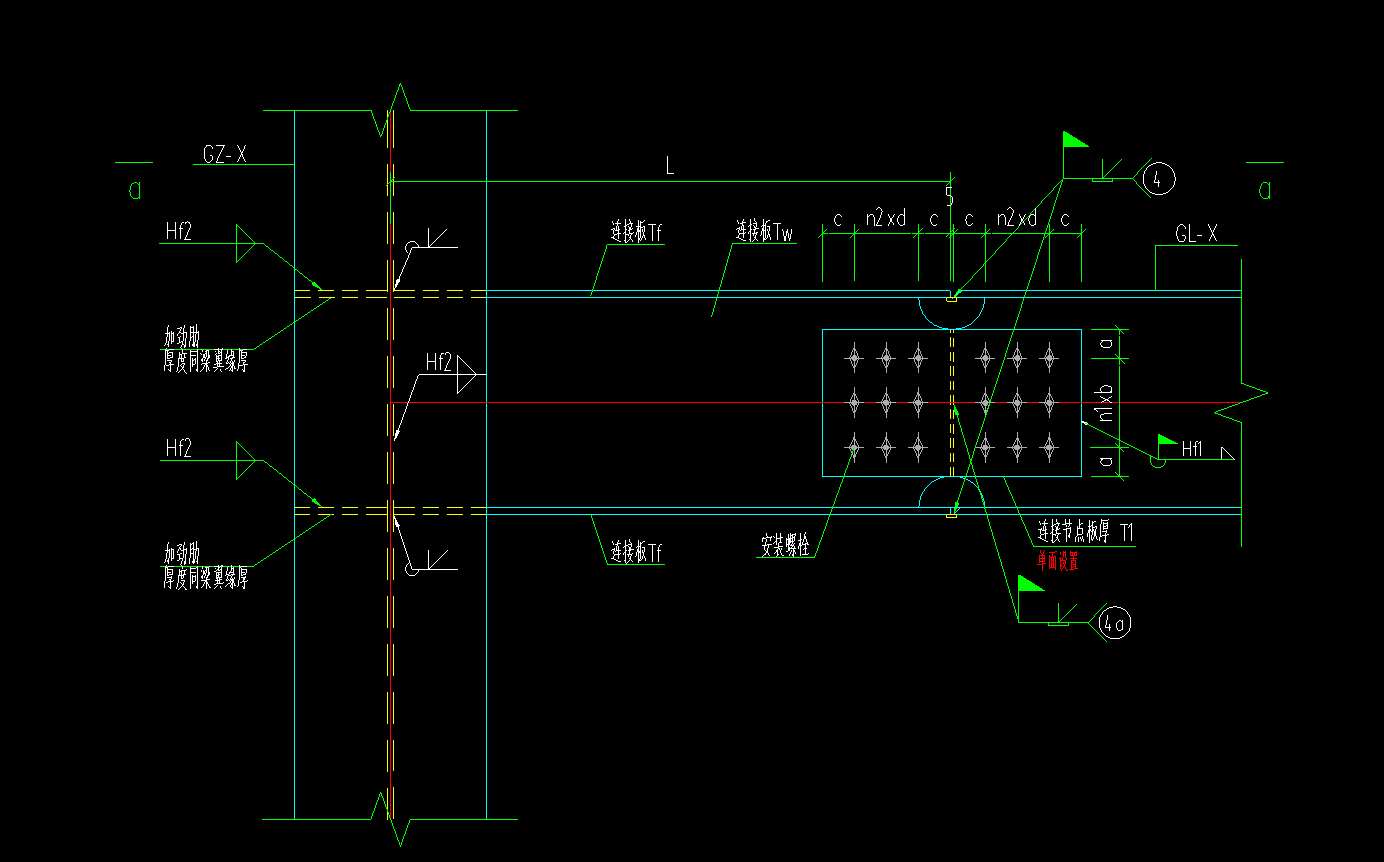Select the GZ-X column label
This screenshot has height=862, width=1384.
pyautogui.click(x=224, y=154)
